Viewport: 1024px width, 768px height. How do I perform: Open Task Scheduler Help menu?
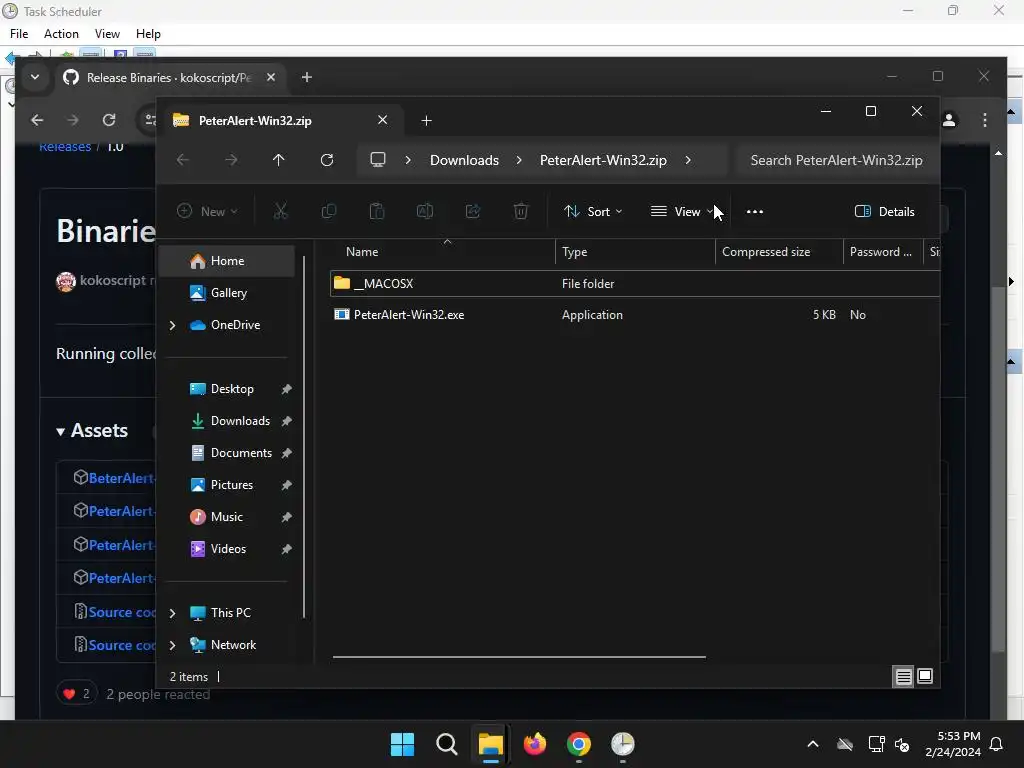pyautogui.click(x=148, y=34)
